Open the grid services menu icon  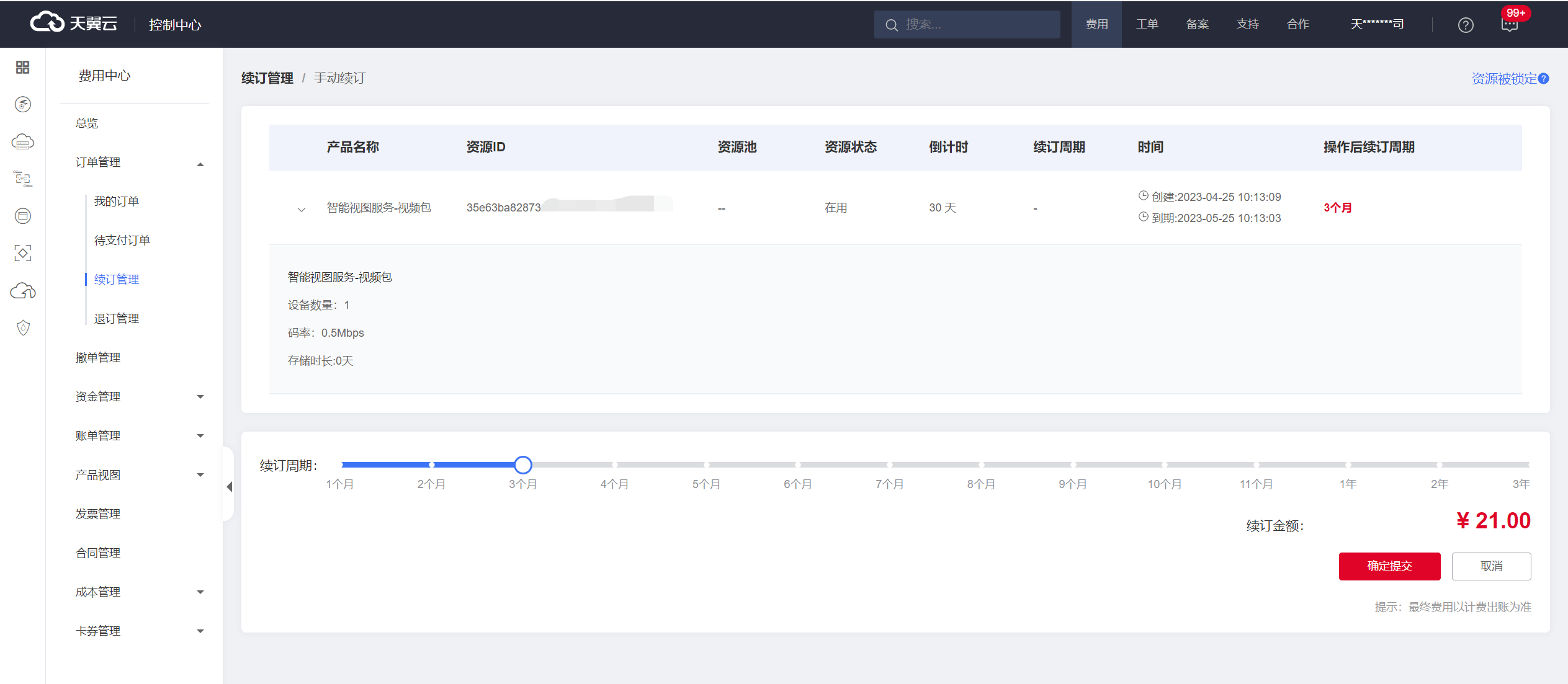pos(23,67)
